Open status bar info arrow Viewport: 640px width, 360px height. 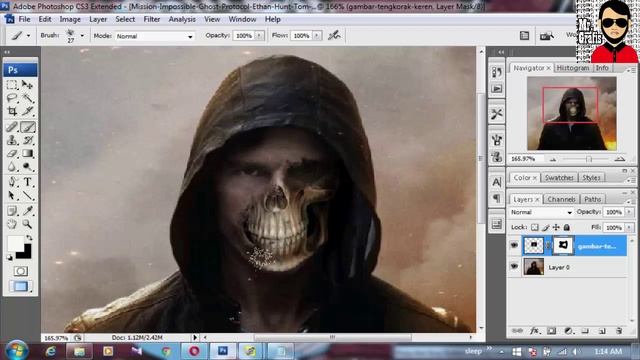pyautogui.click(x=195, y=338)
